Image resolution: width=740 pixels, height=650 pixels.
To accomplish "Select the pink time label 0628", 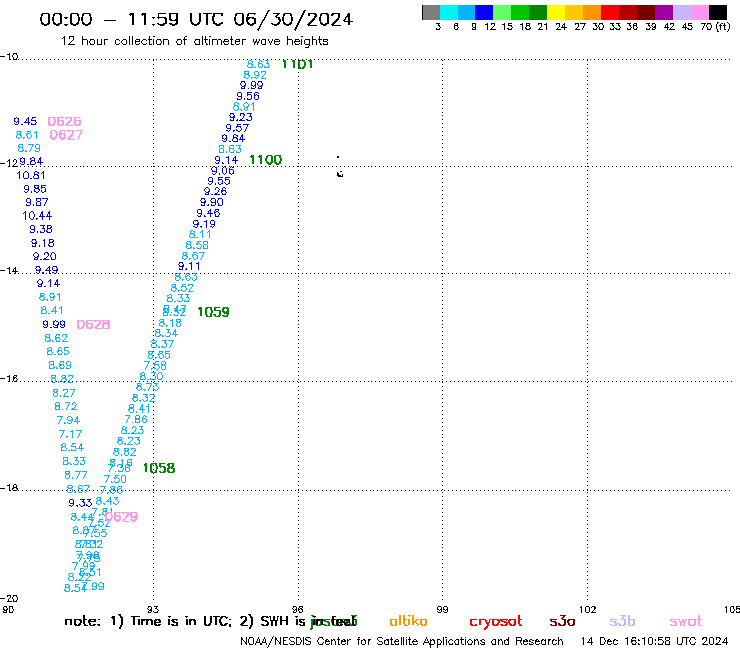I will coord(93,324).
